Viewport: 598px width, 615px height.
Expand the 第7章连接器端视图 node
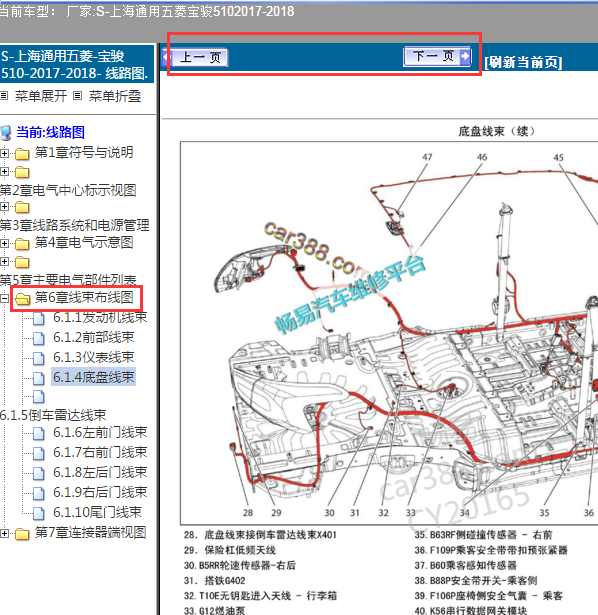pyautogui.click(x=4, y=533)
